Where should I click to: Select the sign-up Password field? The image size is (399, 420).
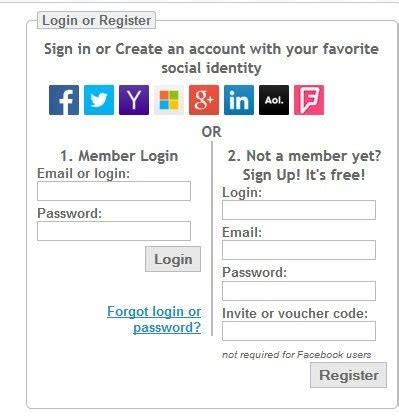[x=299, y=291]
